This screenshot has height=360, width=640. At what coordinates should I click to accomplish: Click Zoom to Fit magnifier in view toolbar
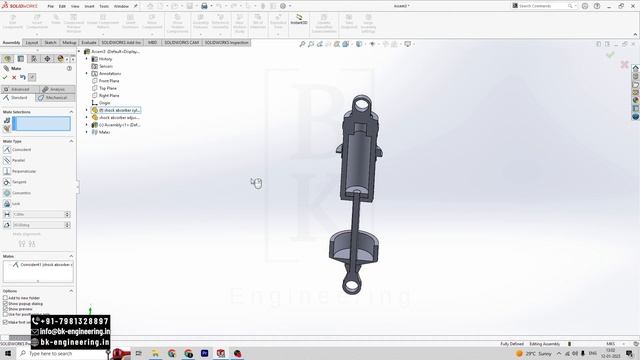coord(302,44)
